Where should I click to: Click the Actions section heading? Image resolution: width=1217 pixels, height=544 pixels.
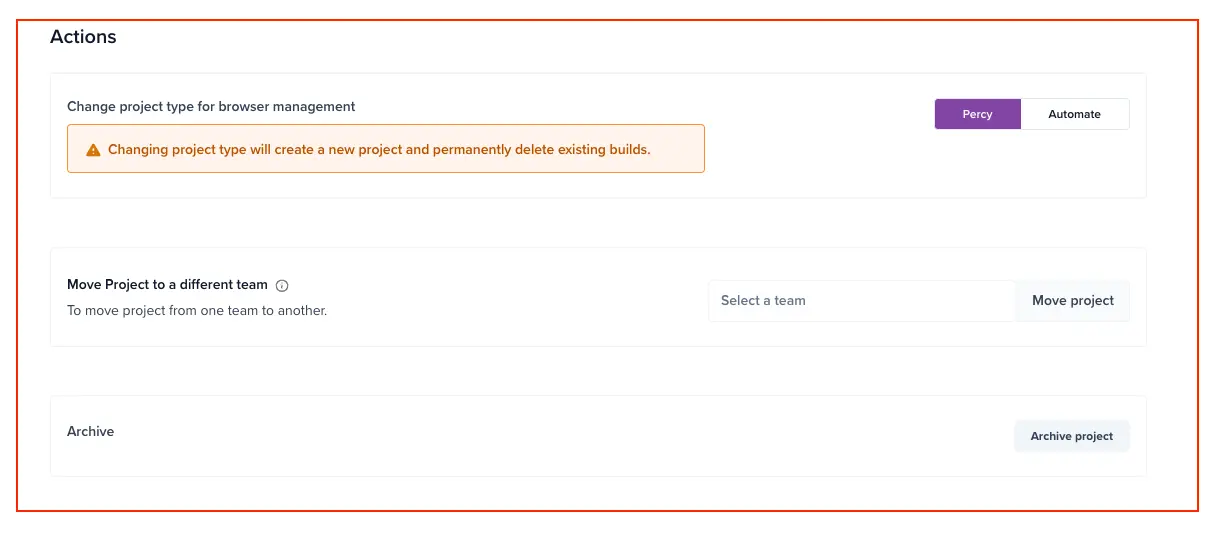(83, 37)
